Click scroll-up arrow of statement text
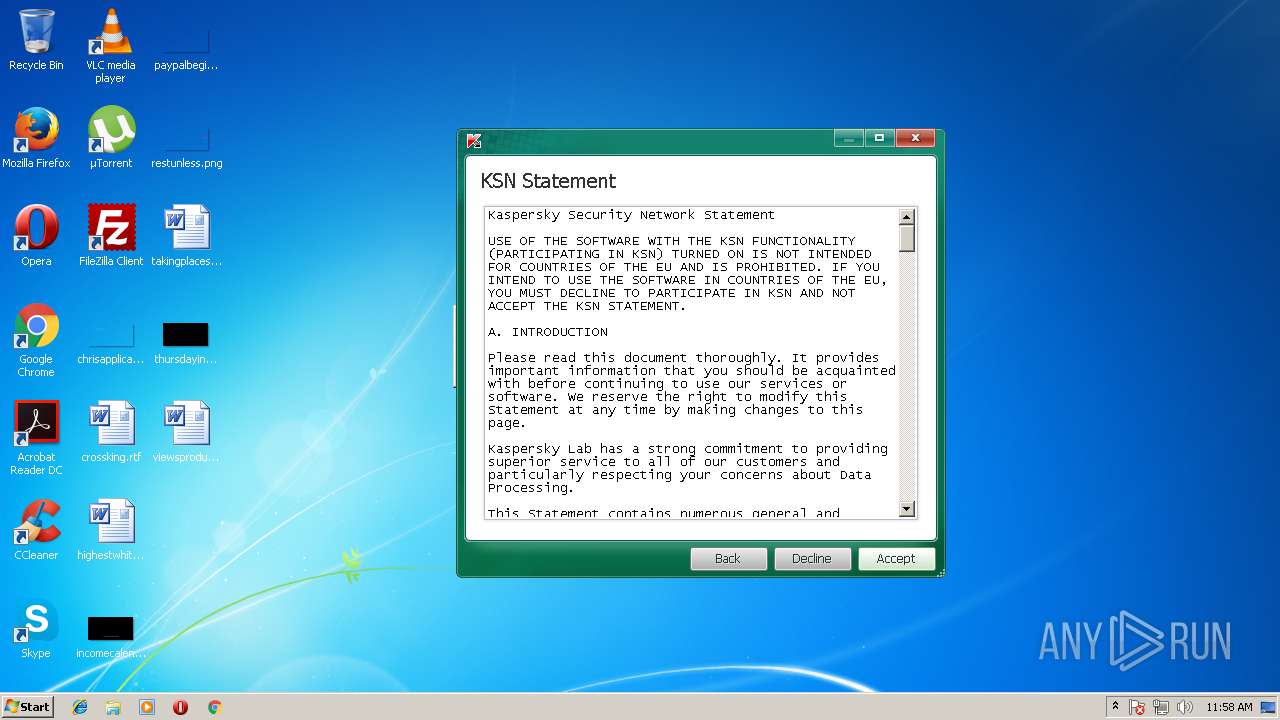1280x720 pixels. (x=907, y=217)
